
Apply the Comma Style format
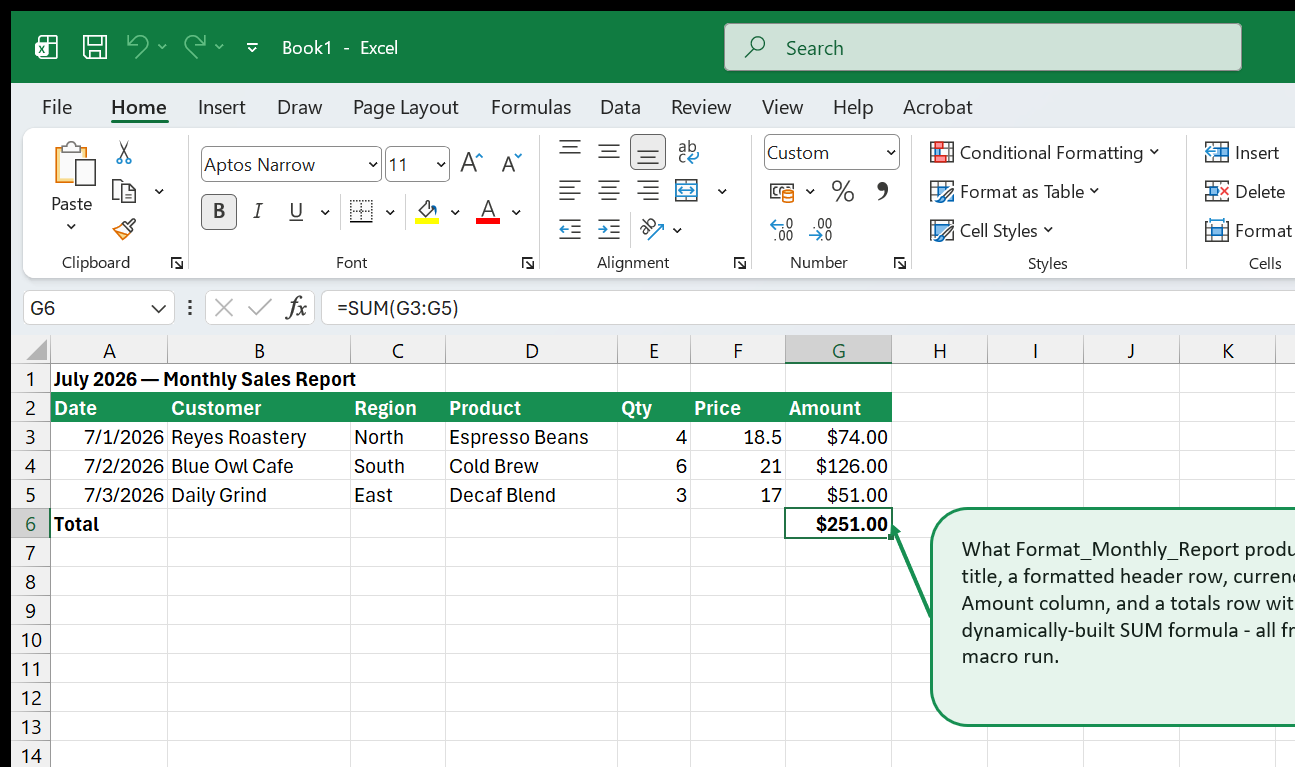click(x=882, y=191)
